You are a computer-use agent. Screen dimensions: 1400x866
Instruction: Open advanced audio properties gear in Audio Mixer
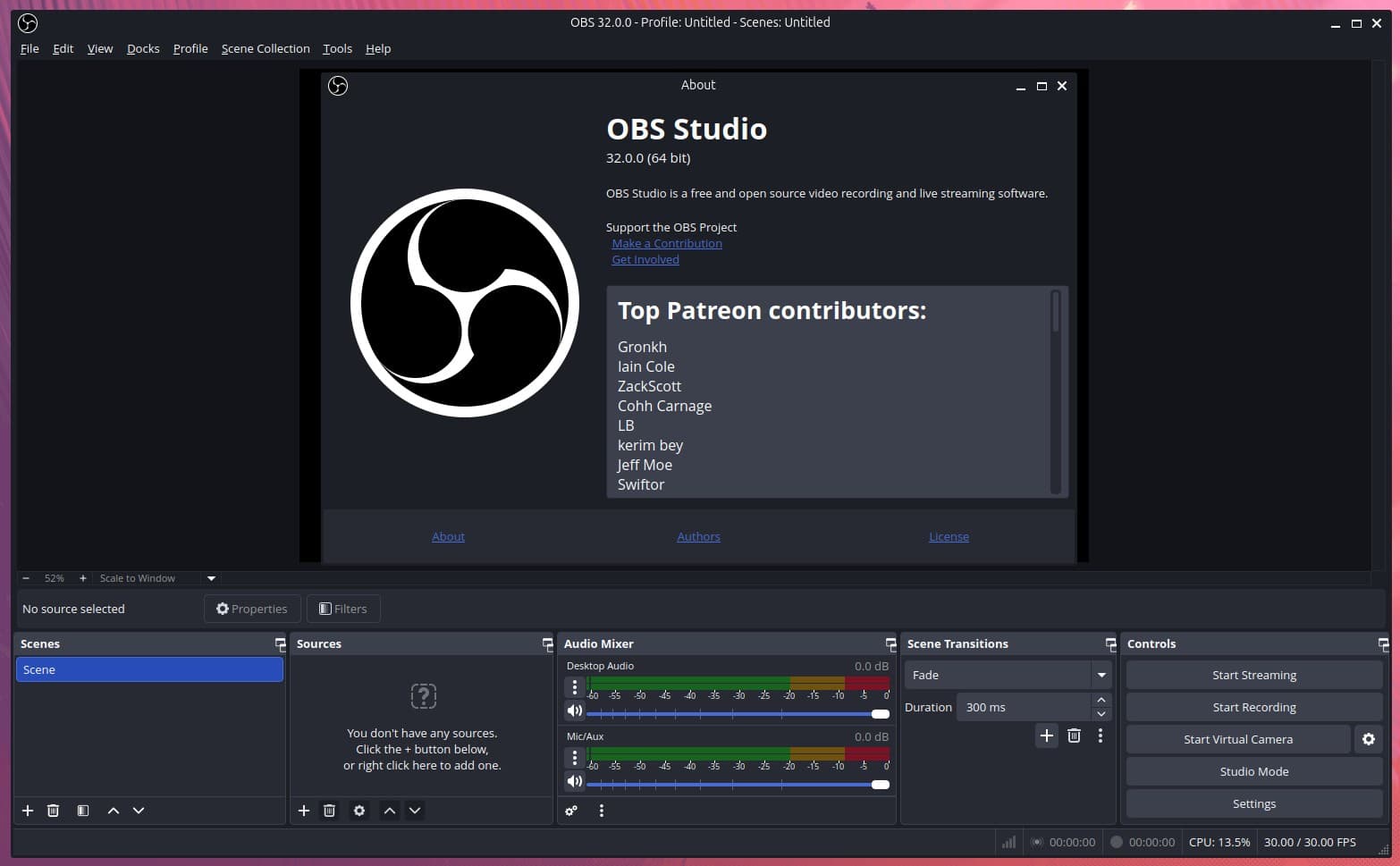tap(572, 811)
